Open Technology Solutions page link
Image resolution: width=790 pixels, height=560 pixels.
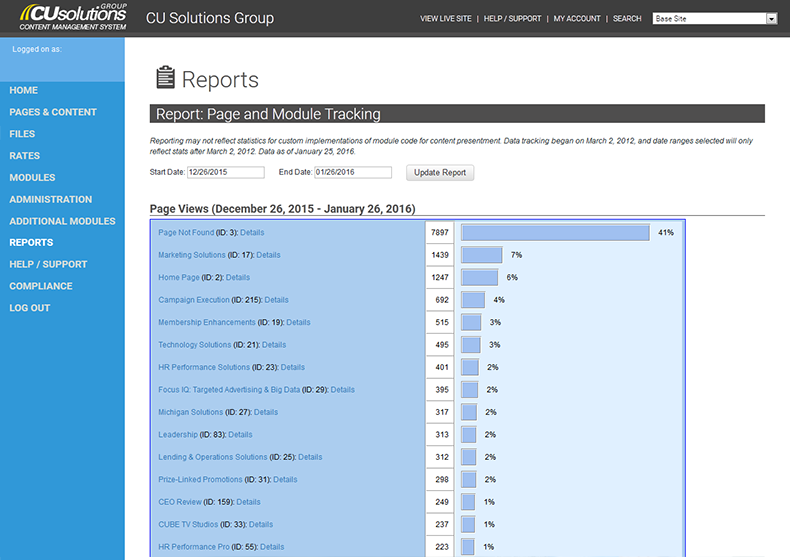(x=194, y=345)
